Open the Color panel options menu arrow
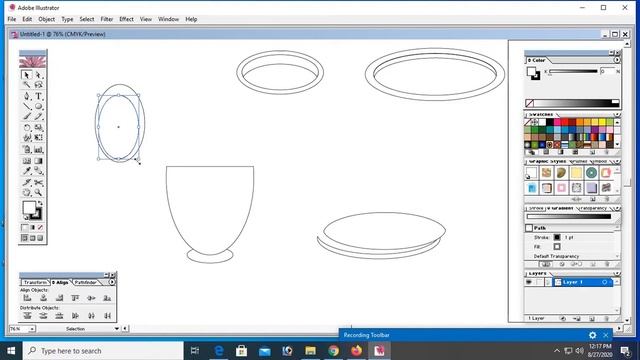This screenshot has height=360, width=640. tap(617, 60)
